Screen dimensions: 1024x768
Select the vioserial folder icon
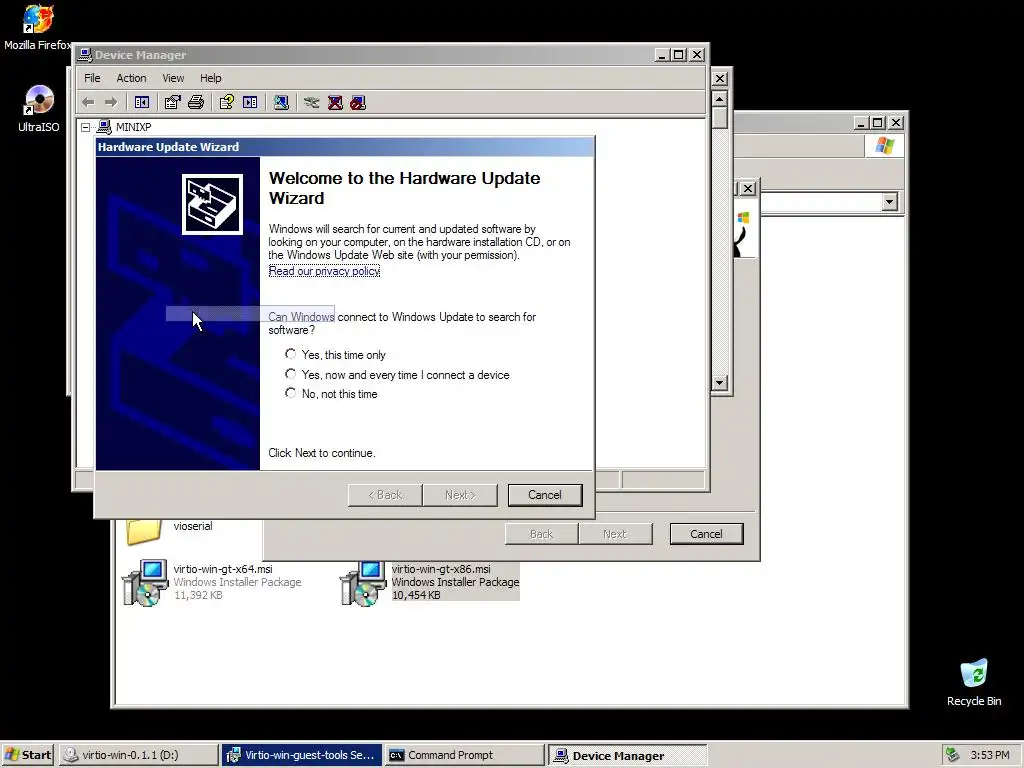pos(144,531)
